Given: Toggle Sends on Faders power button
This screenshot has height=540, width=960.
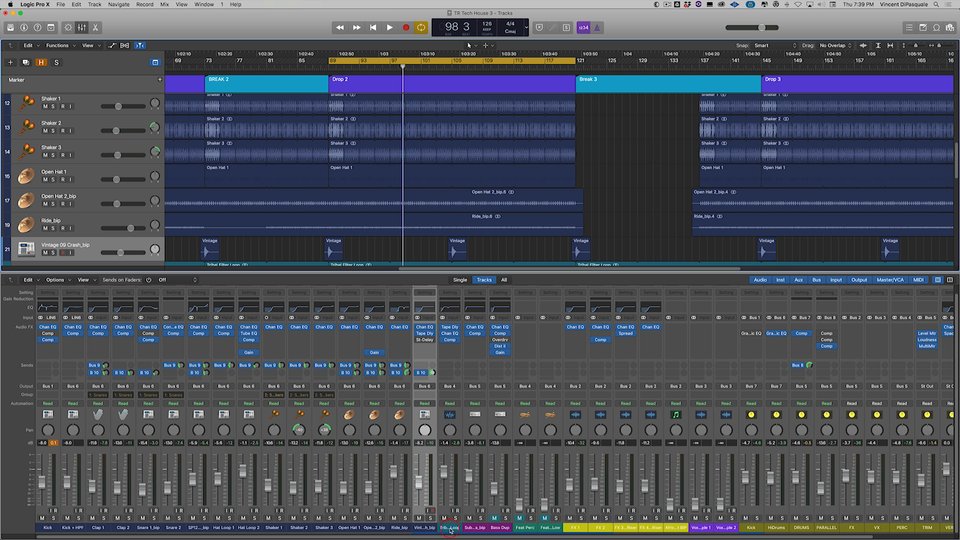Looking at the screenshot, I should 149,280.
